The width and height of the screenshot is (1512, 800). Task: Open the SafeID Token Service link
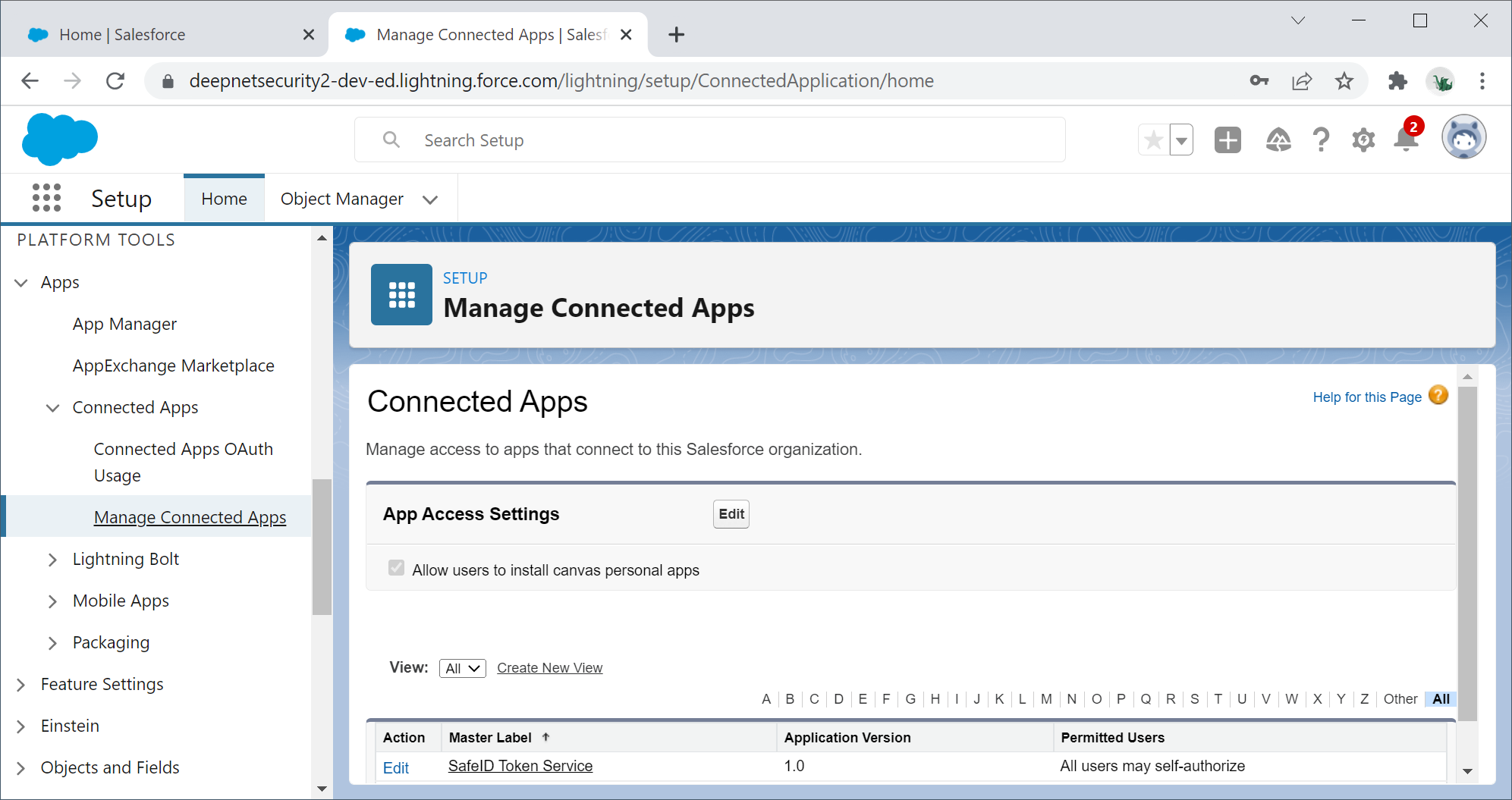point(520,766)
